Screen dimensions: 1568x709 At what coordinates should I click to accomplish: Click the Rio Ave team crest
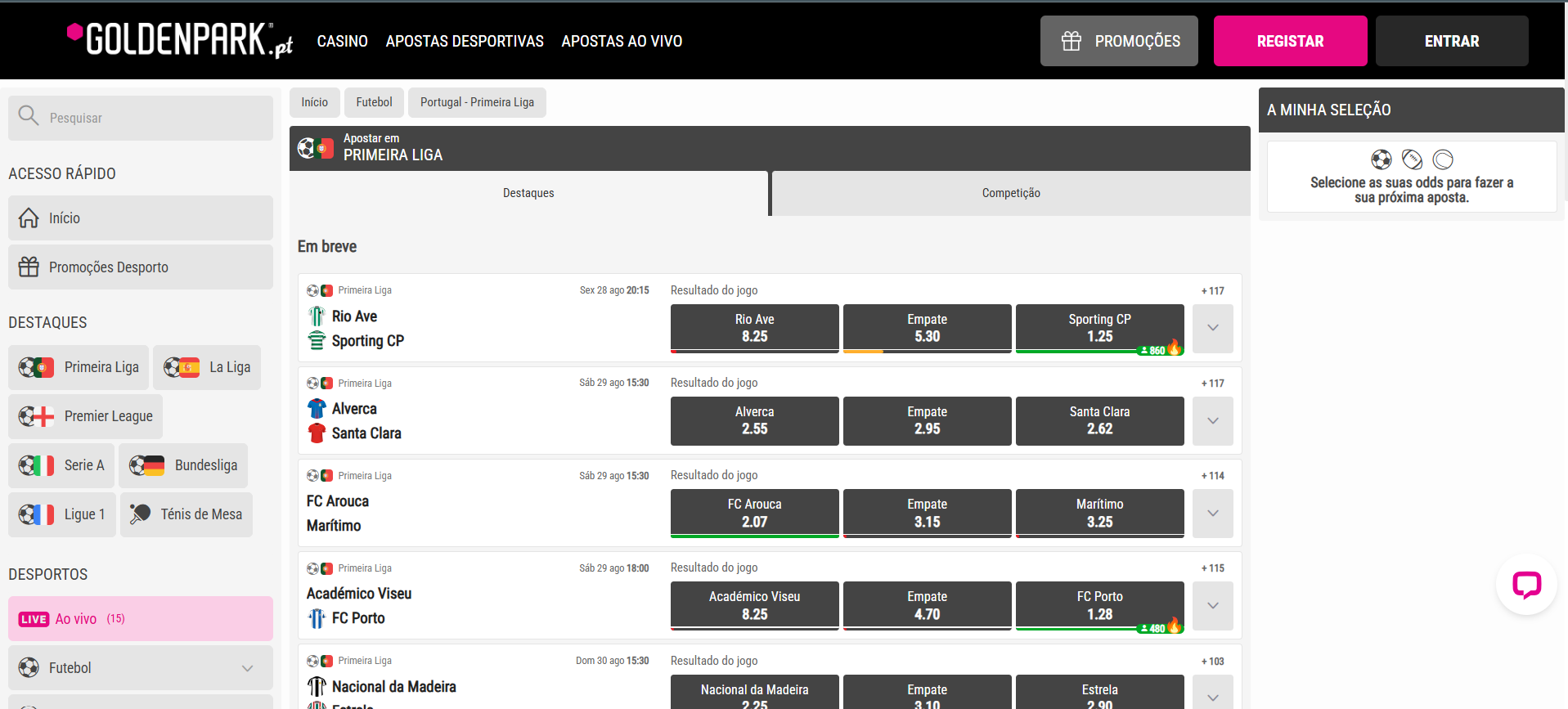[x=317, y=316]
